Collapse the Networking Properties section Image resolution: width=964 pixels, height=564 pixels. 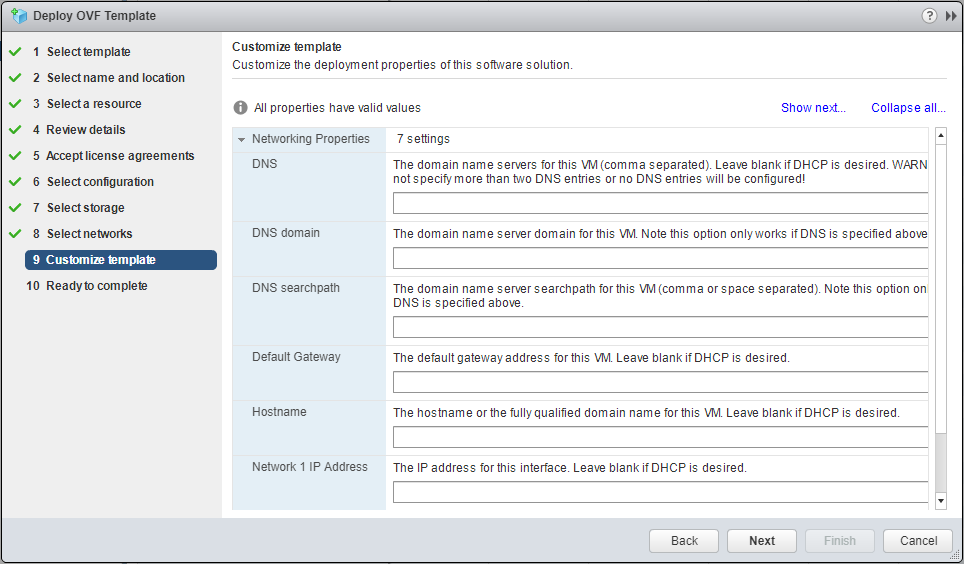pos(242,140)
